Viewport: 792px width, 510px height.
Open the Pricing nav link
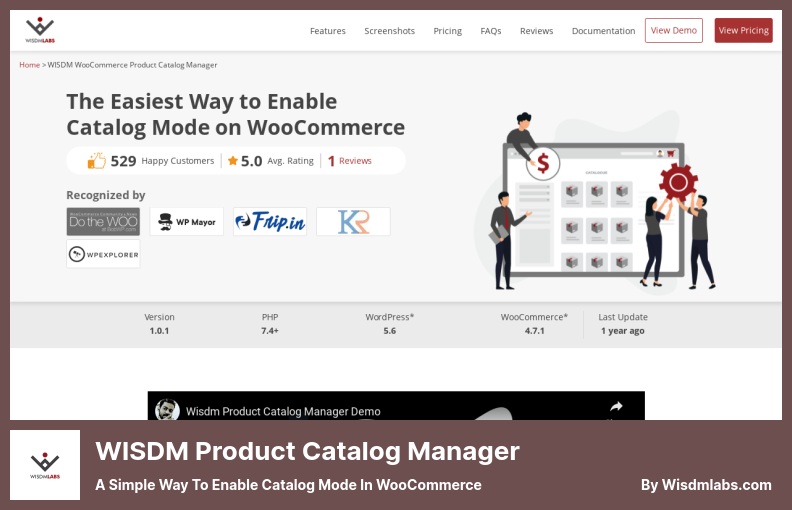[448, 31]
